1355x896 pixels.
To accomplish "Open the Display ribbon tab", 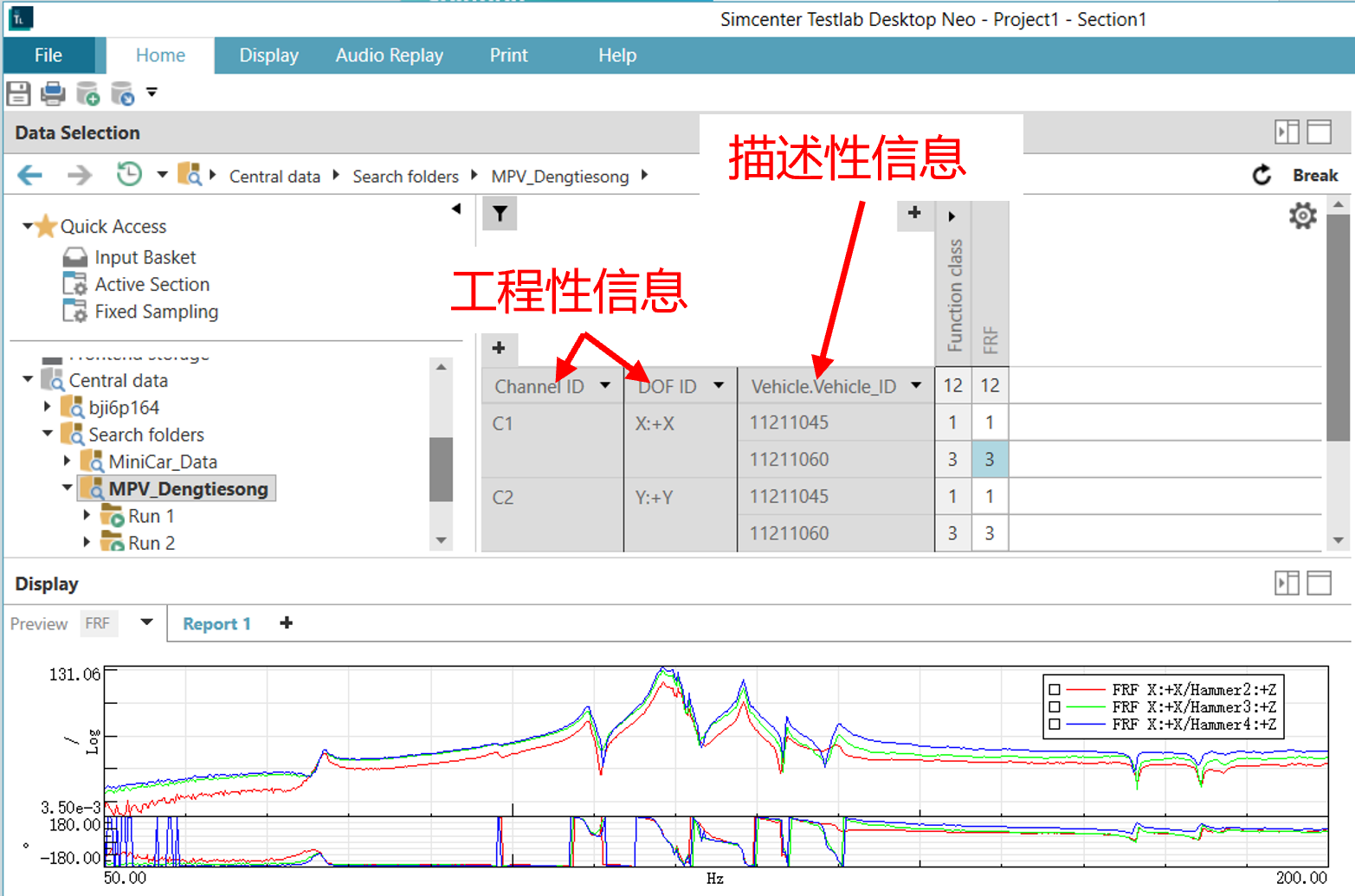I will click(268, 55).
